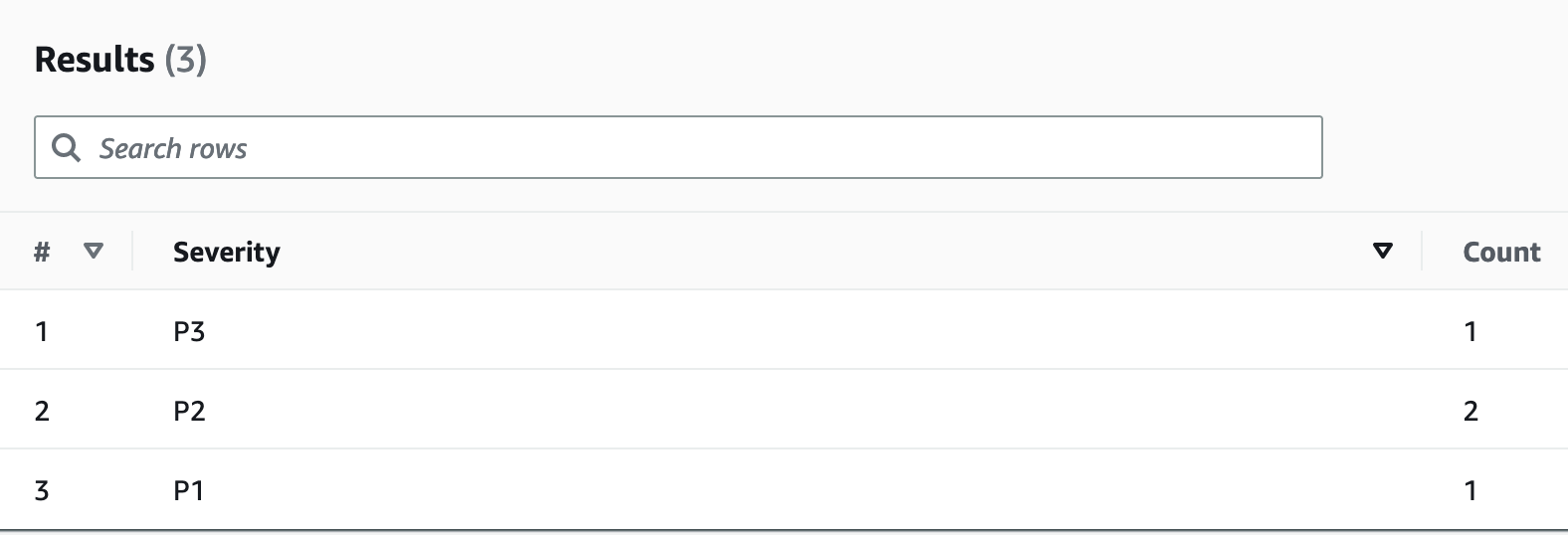Click the count value for P3 row

[1470, 331]
